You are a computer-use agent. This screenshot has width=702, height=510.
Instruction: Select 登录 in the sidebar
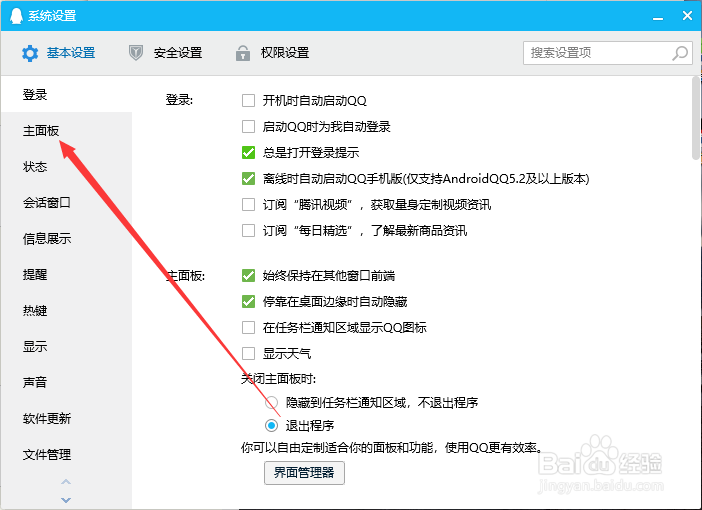[67, 94]
